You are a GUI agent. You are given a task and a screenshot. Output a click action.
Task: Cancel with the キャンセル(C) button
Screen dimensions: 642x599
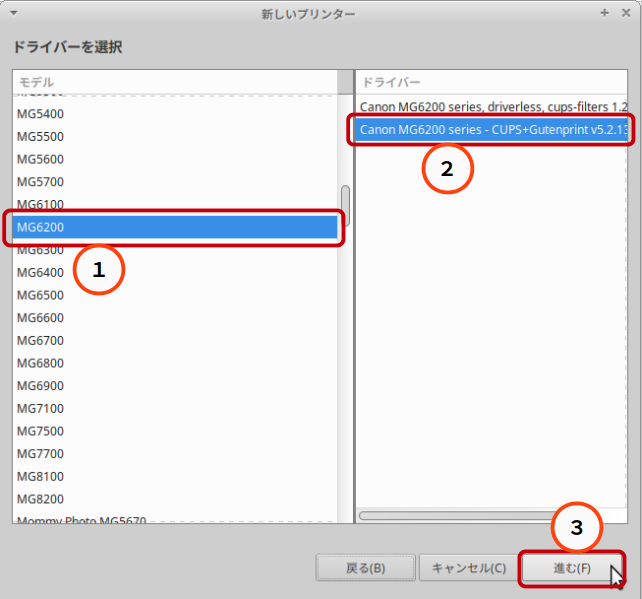pos(469,568)
